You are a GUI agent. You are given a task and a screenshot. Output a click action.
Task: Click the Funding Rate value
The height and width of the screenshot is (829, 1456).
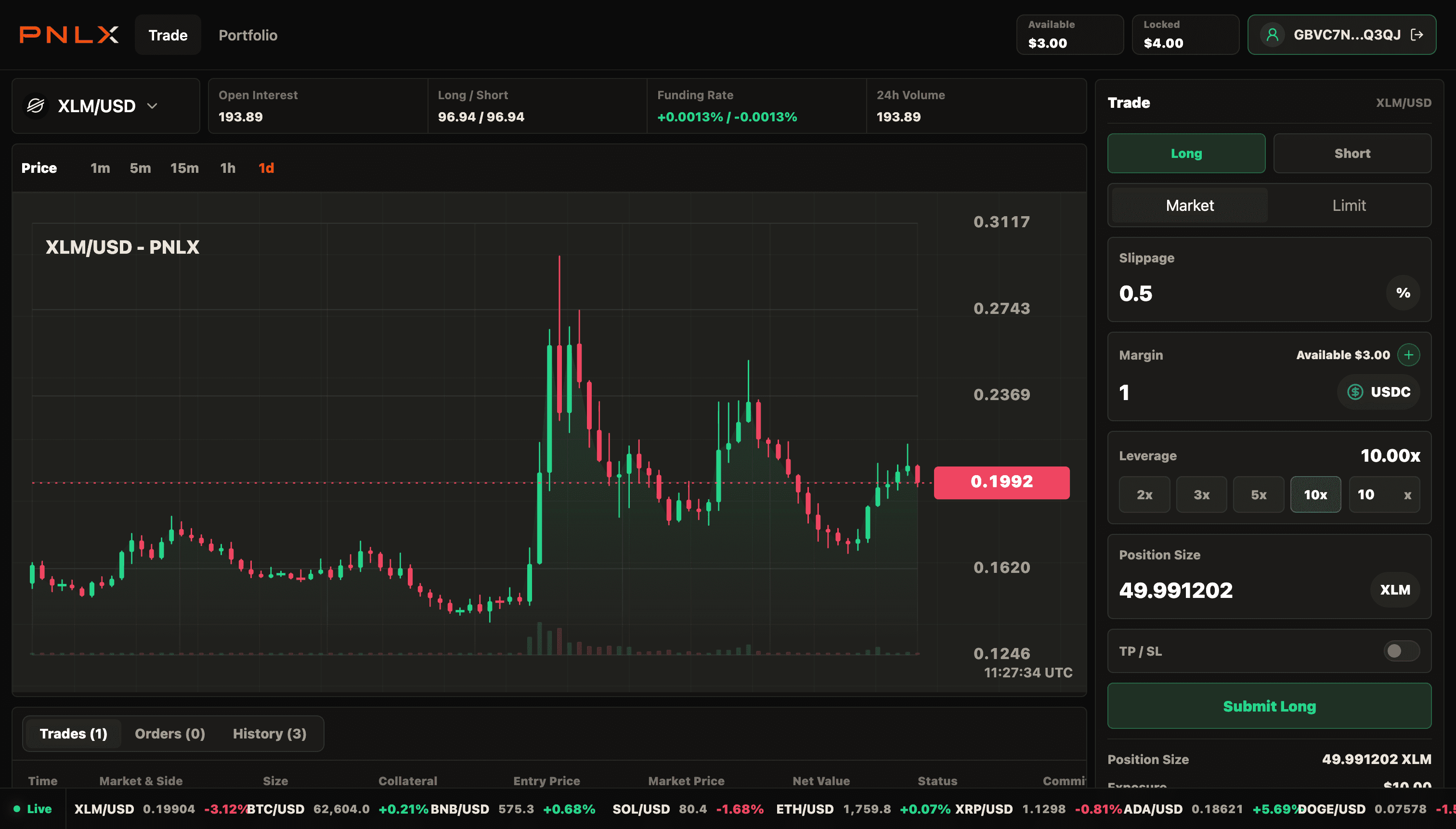tap(727, 117)
